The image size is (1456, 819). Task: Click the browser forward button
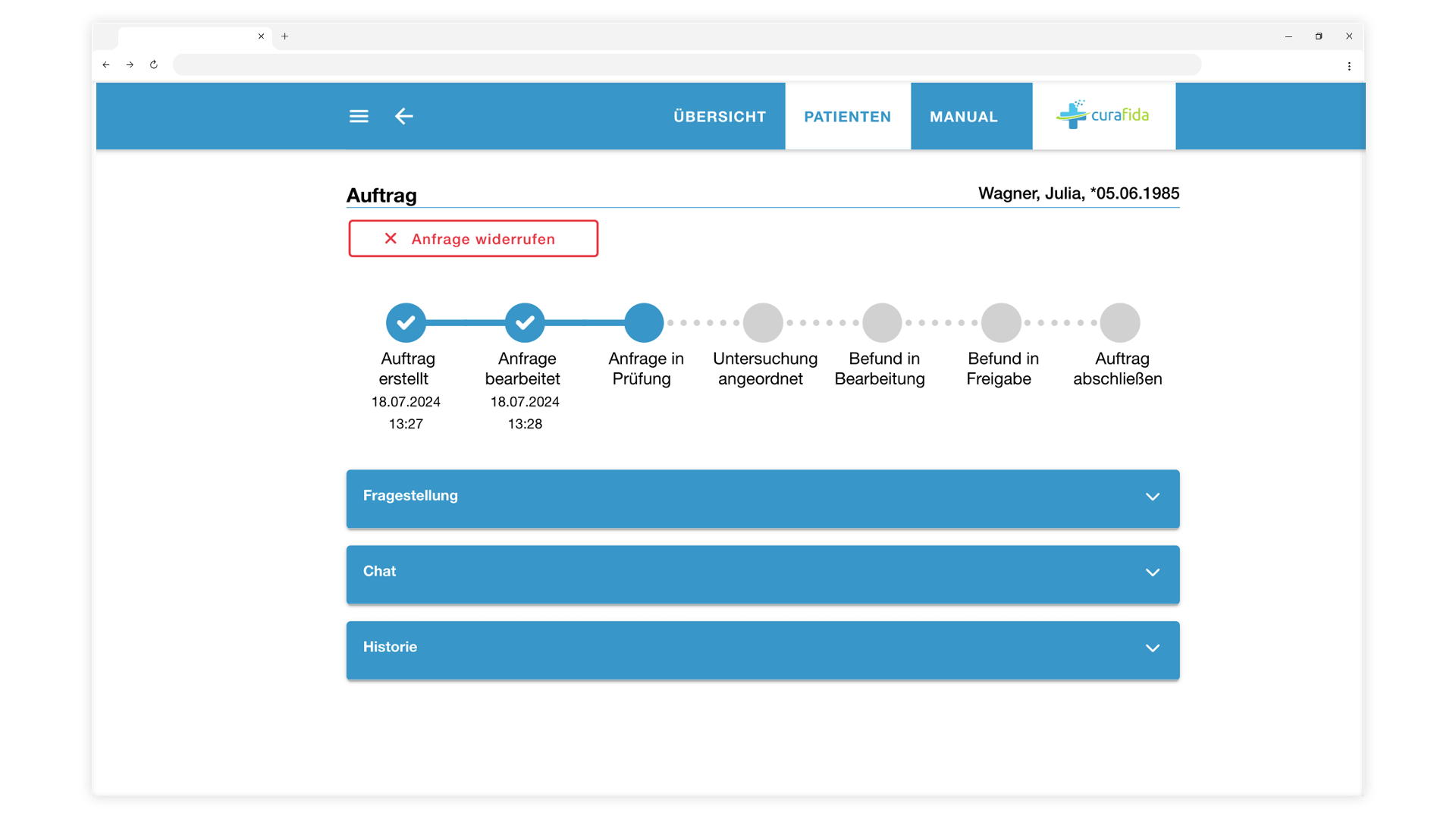pos(130,65)
